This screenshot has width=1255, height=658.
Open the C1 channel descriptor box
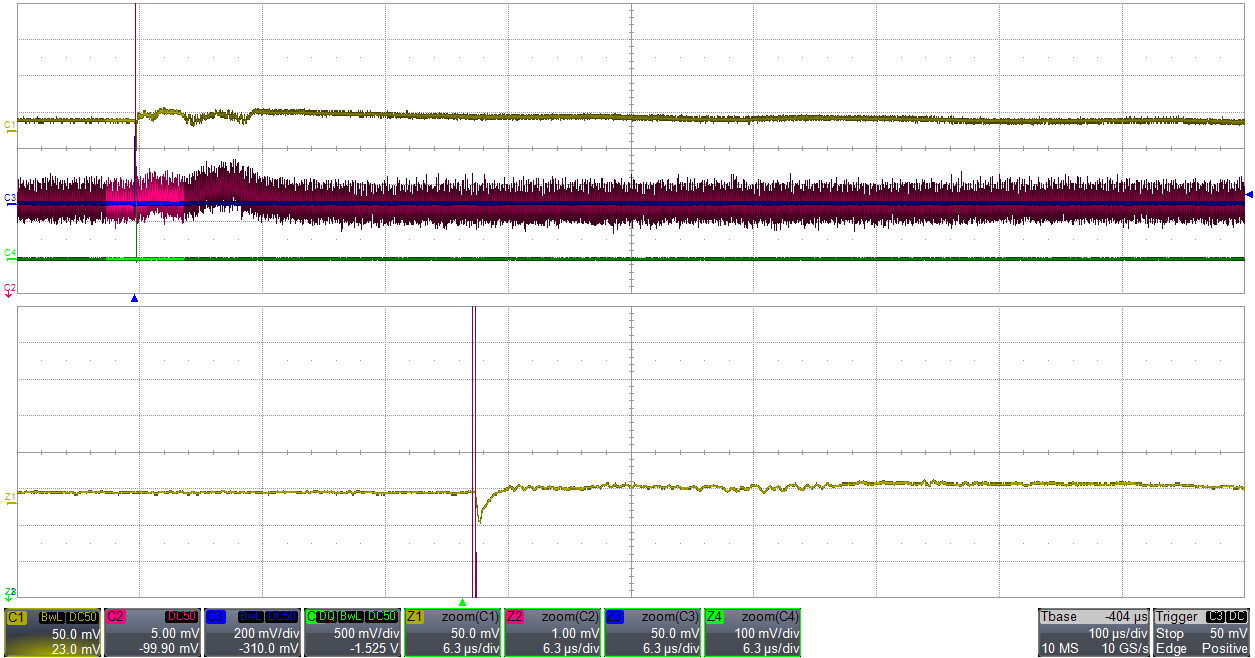(x=52, y=632)
